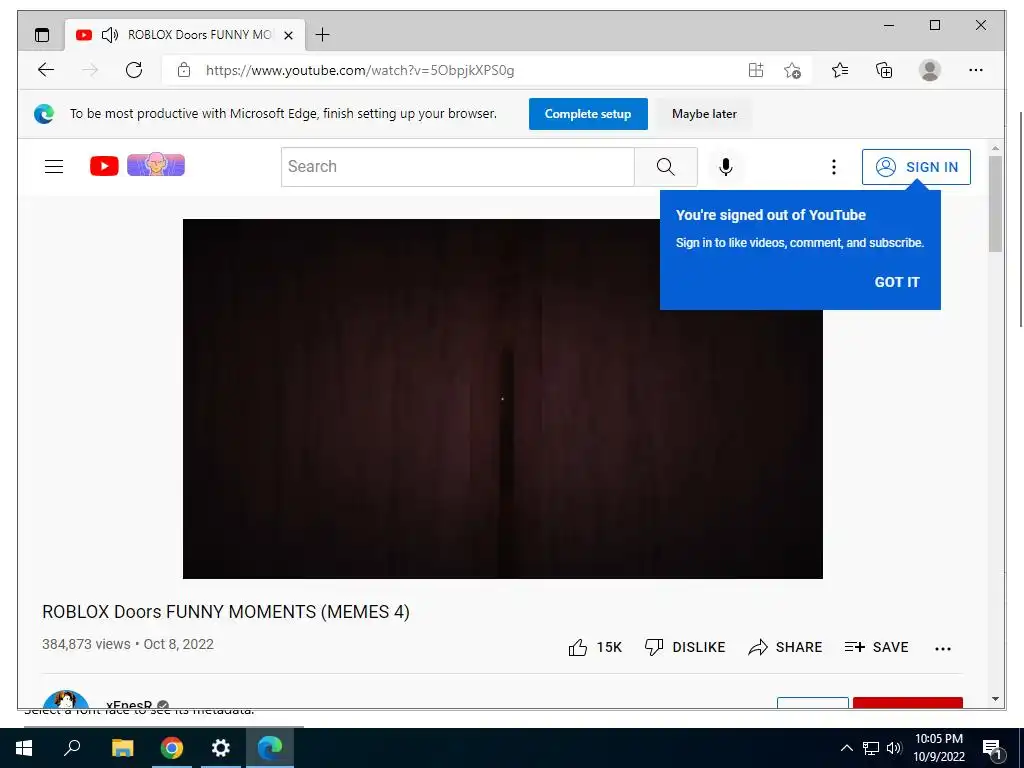The height and width of the screenshot is (768, 1024).
Task: Open the network status tray icon
Action: pyautogui.click(x=871, y=748)
